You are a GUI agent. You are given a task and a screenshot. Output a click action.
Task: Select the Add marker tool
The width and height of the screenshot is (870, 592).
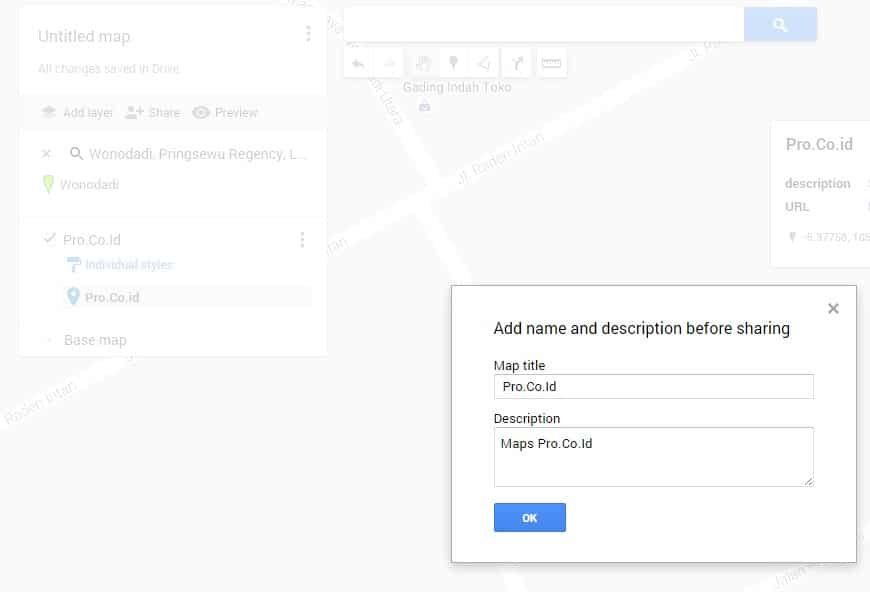pos(453,63)
